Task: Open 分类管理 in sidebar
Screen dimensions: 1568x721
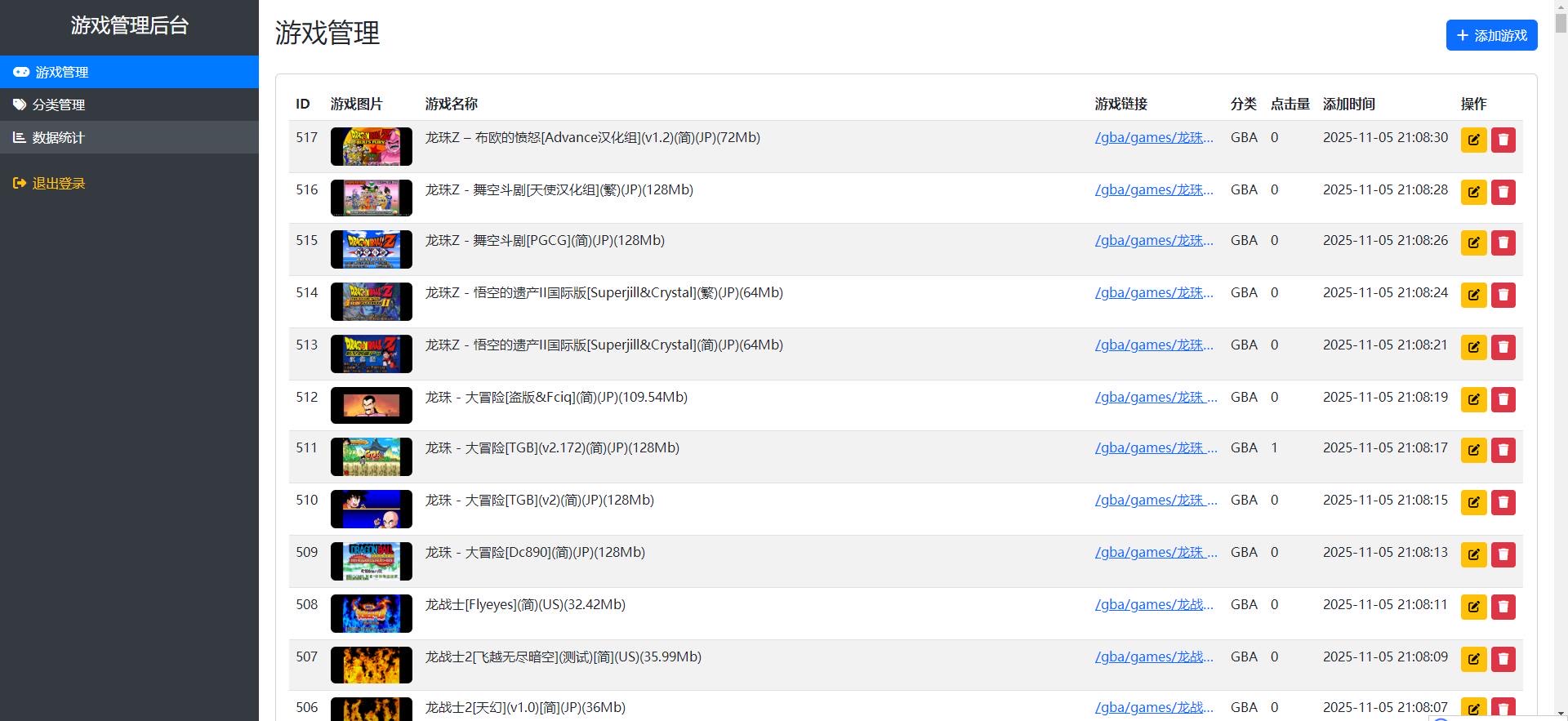Action: pos(129,105)
